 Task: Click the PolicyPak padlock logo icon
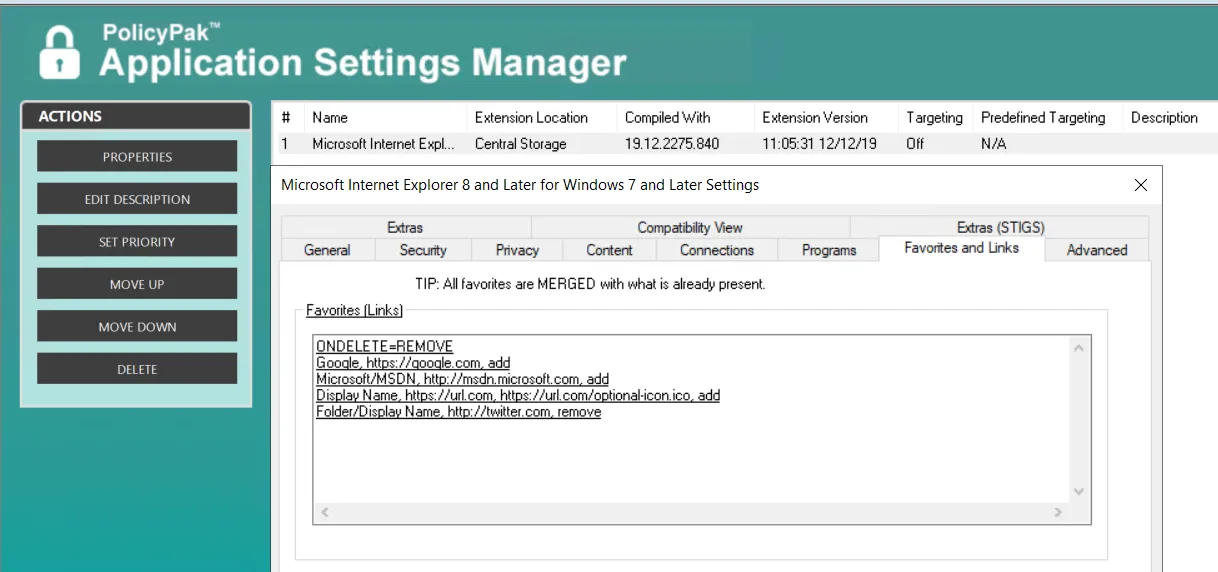point(59,52)
